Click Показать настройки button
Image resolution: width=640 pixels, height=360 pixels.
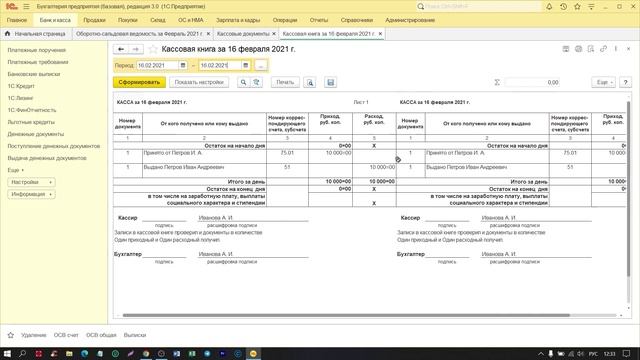coord(199,82)
